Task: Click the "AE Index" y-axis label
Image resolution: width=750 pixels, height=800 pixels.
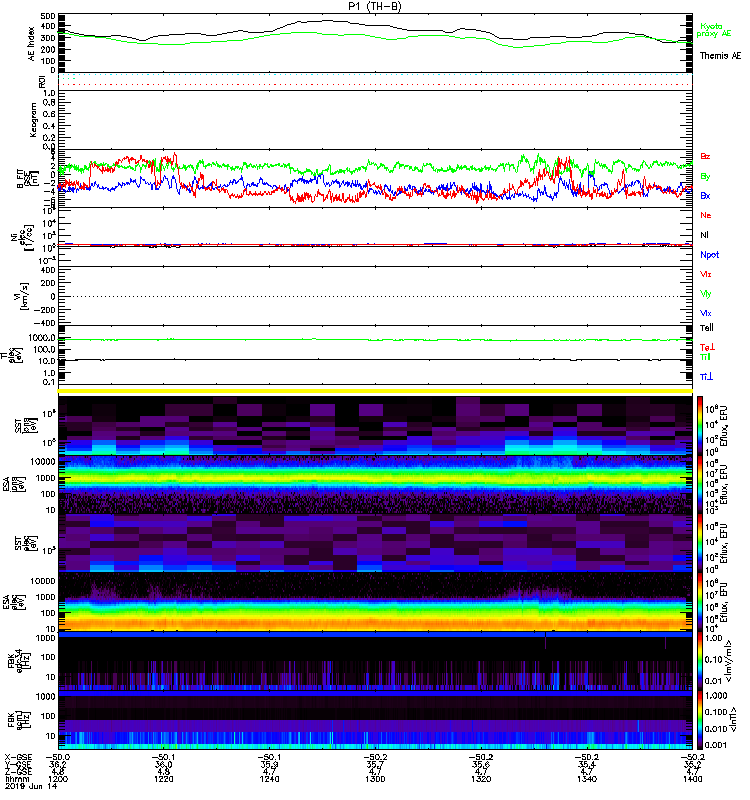Action: (32, 44)
